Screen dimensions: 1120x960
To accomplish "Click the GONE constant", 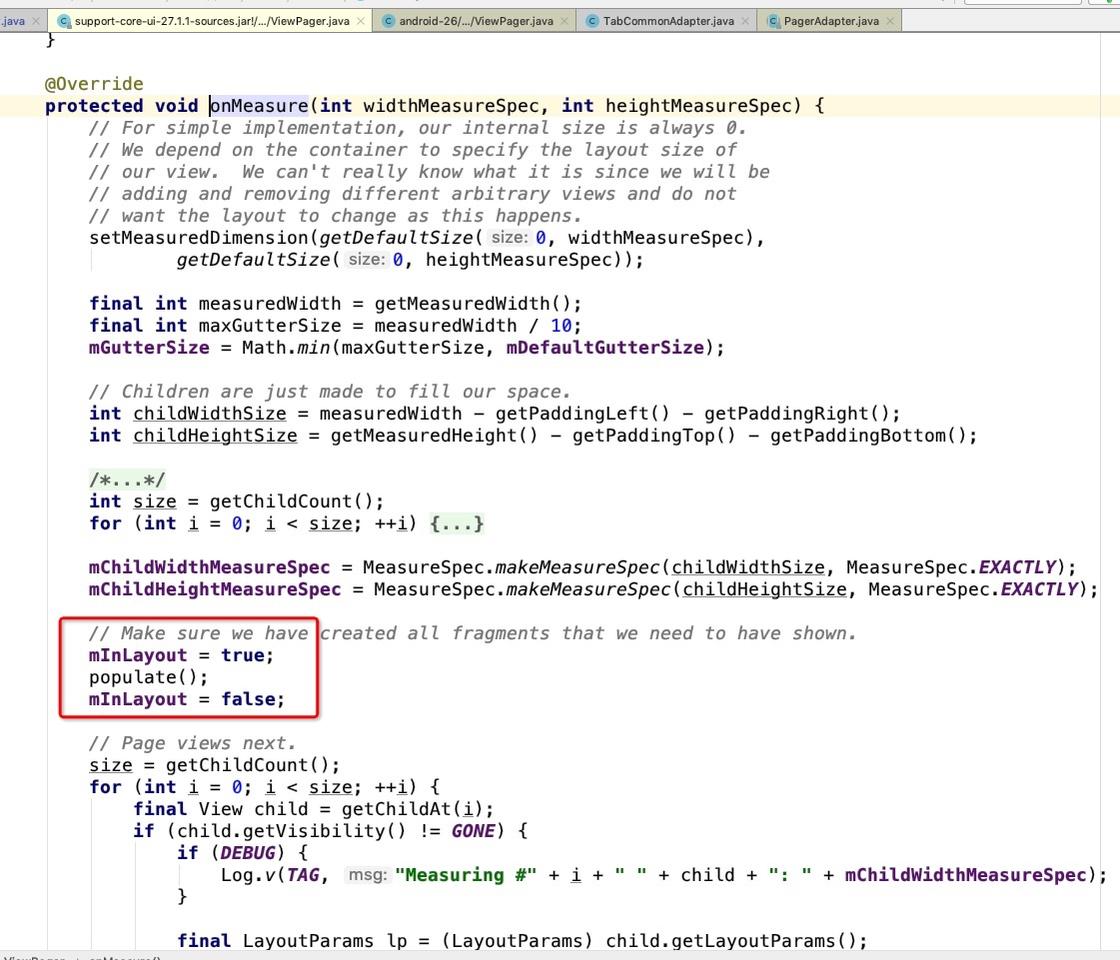I will point(473,831).
